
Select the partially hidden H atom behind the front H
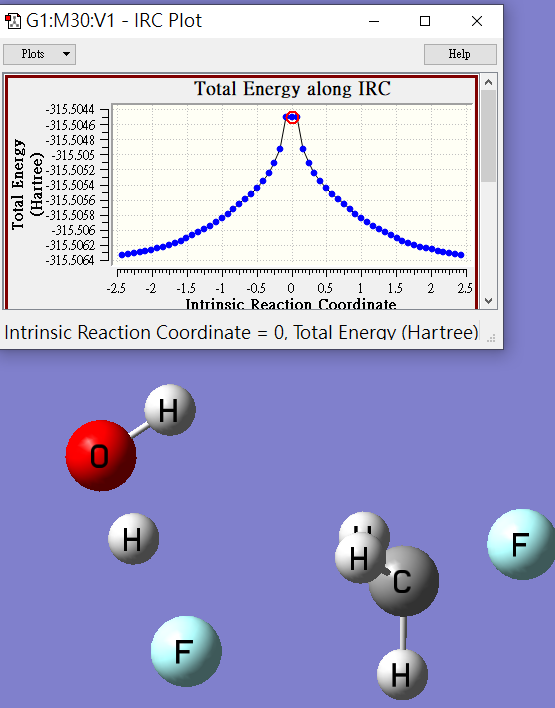368,524
